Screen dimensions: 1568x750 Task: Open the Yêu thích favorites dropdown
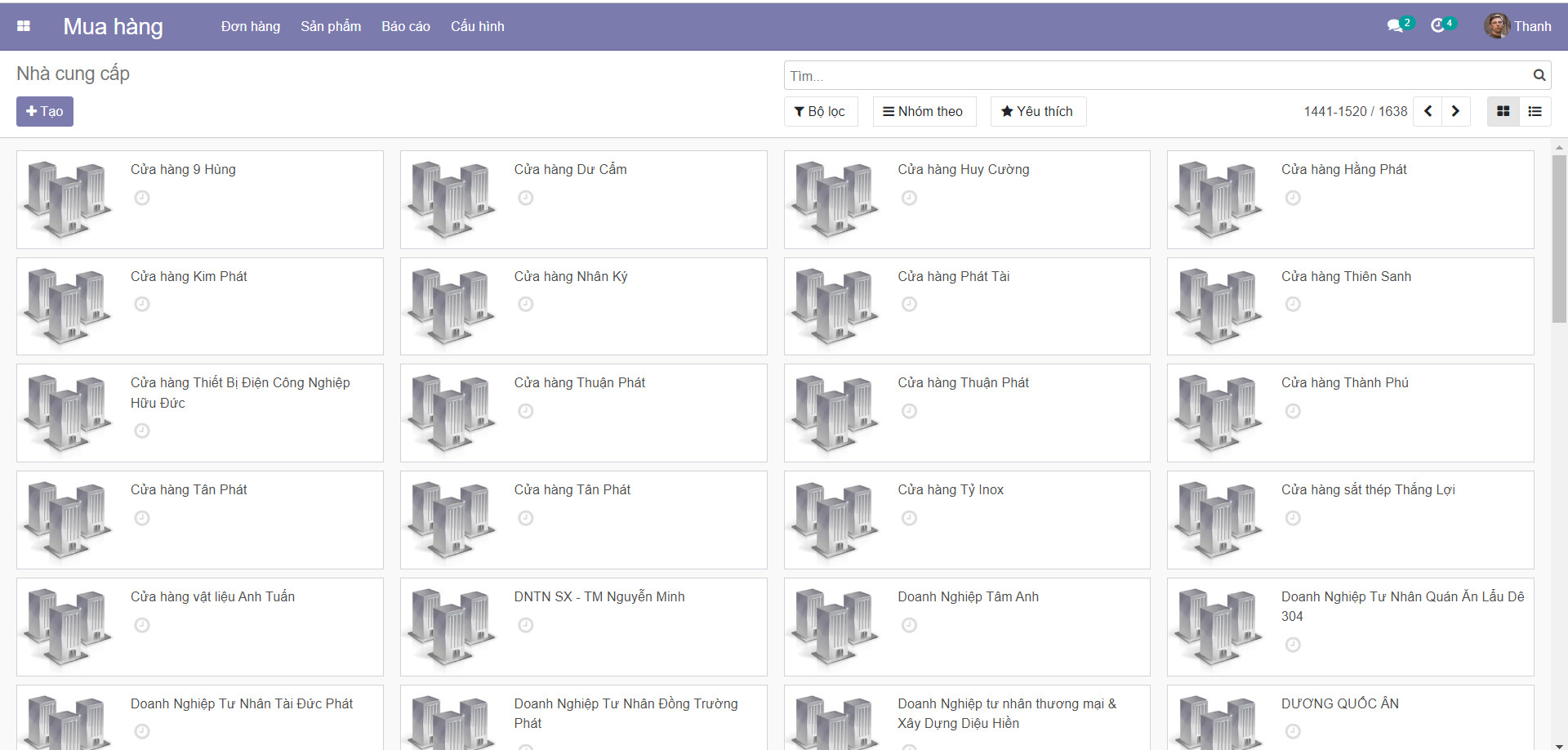pos(1037,111)
